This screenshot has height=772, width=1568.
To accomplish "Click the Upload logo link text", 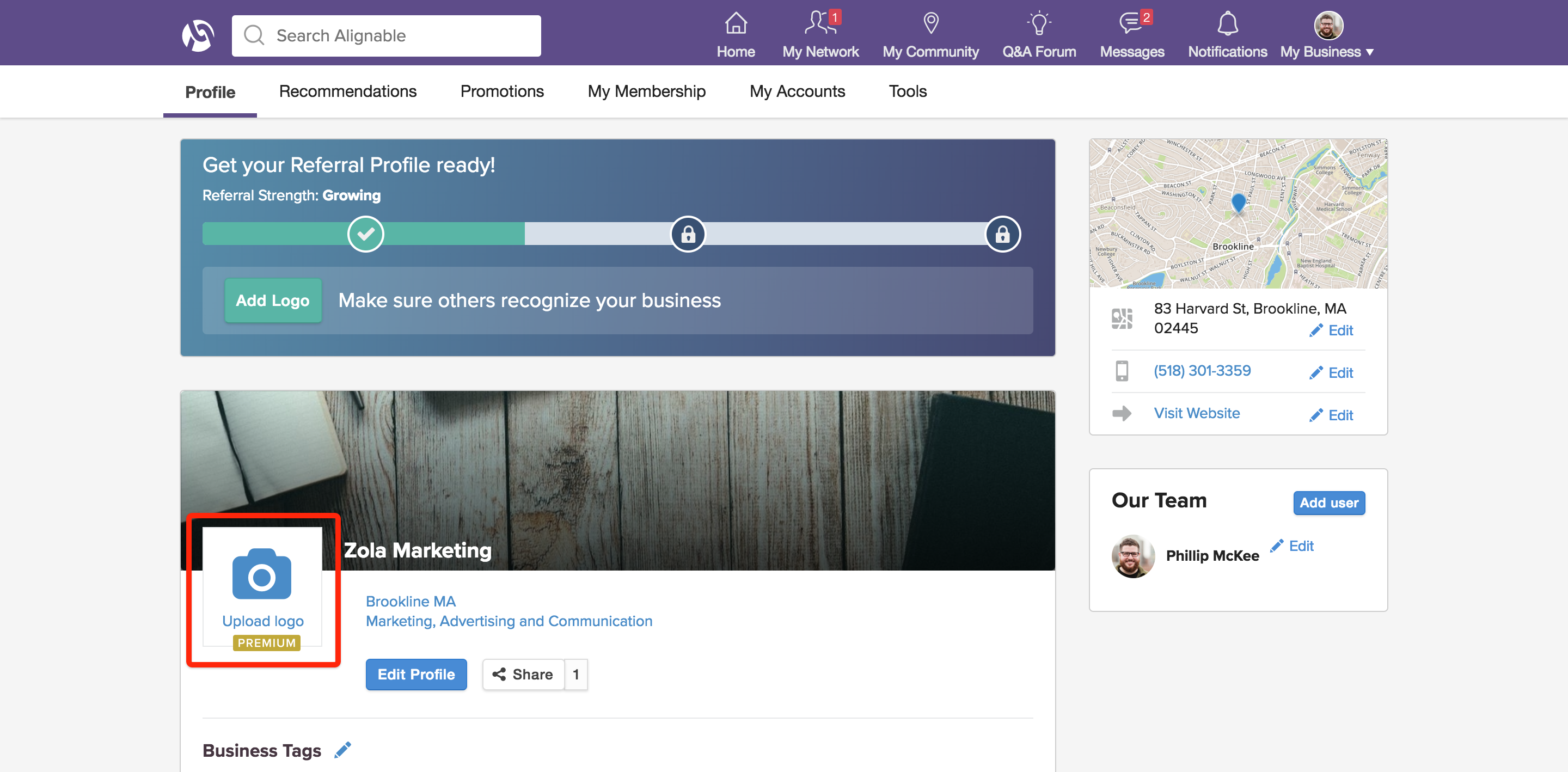I will (x=262, y=621).
